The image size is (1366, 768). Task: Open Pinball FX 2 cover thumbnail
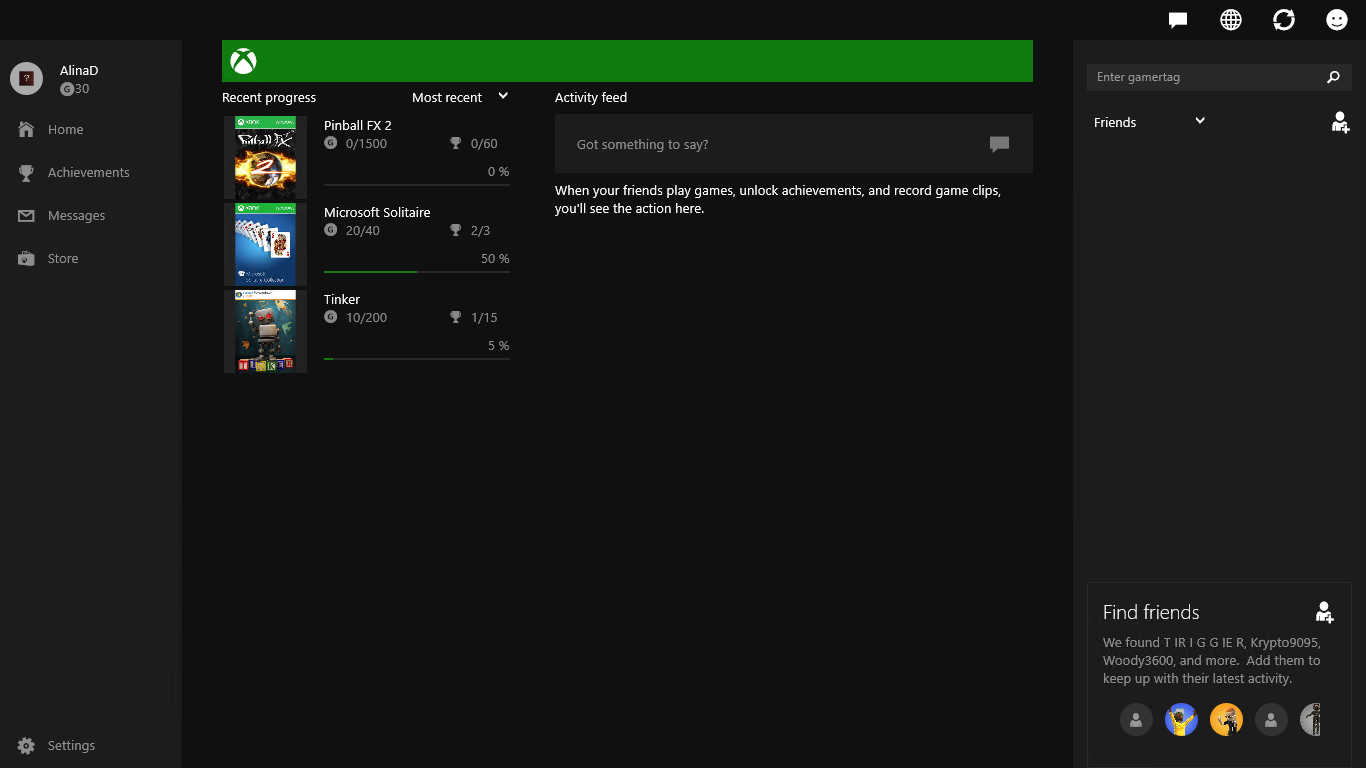coord(265,157)
